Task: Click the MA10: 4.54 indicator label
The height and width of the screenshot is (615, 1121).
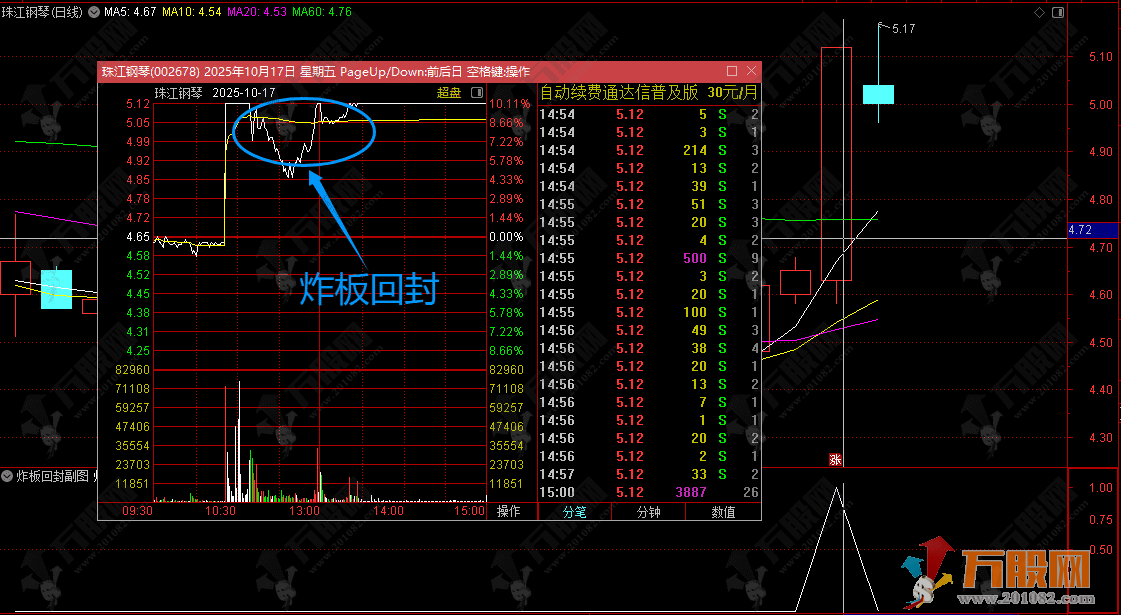Action: pyautogui.click(x=192, y=12)
